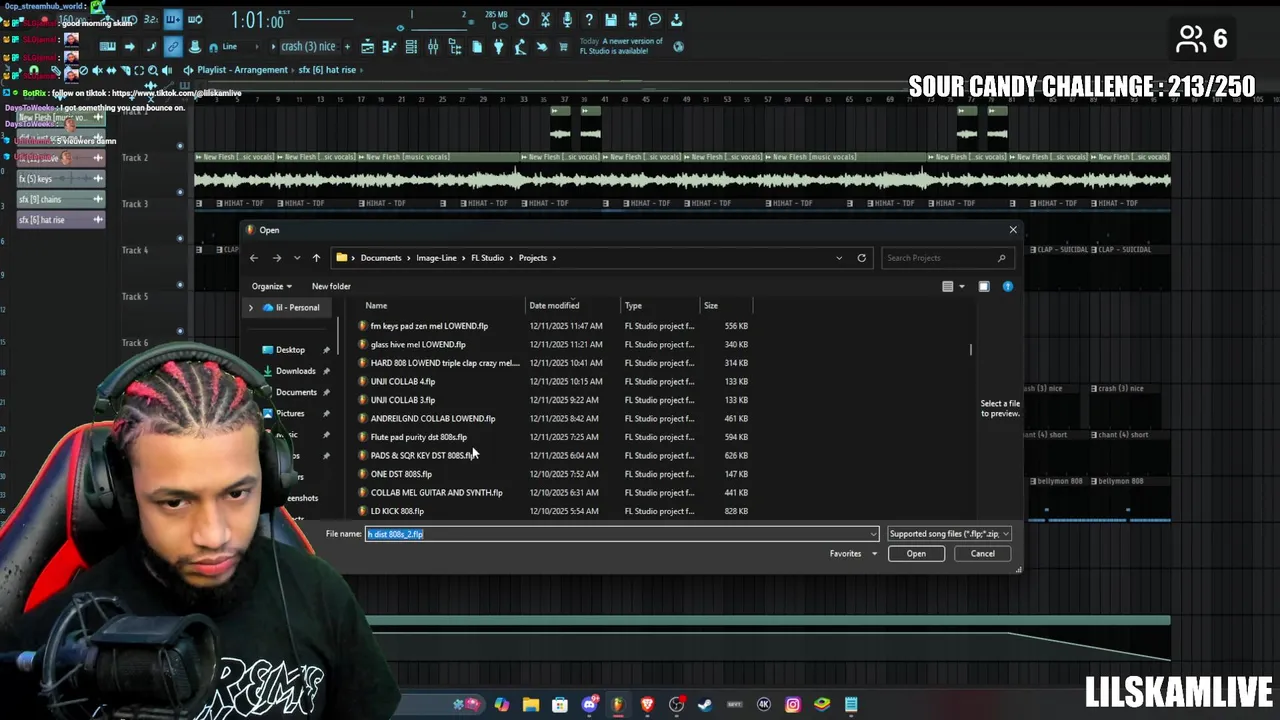The image size is (1280, 720).
Task: Open the channel rack toolbar icon
Action: pyautogui.click(x=411, y=47)
